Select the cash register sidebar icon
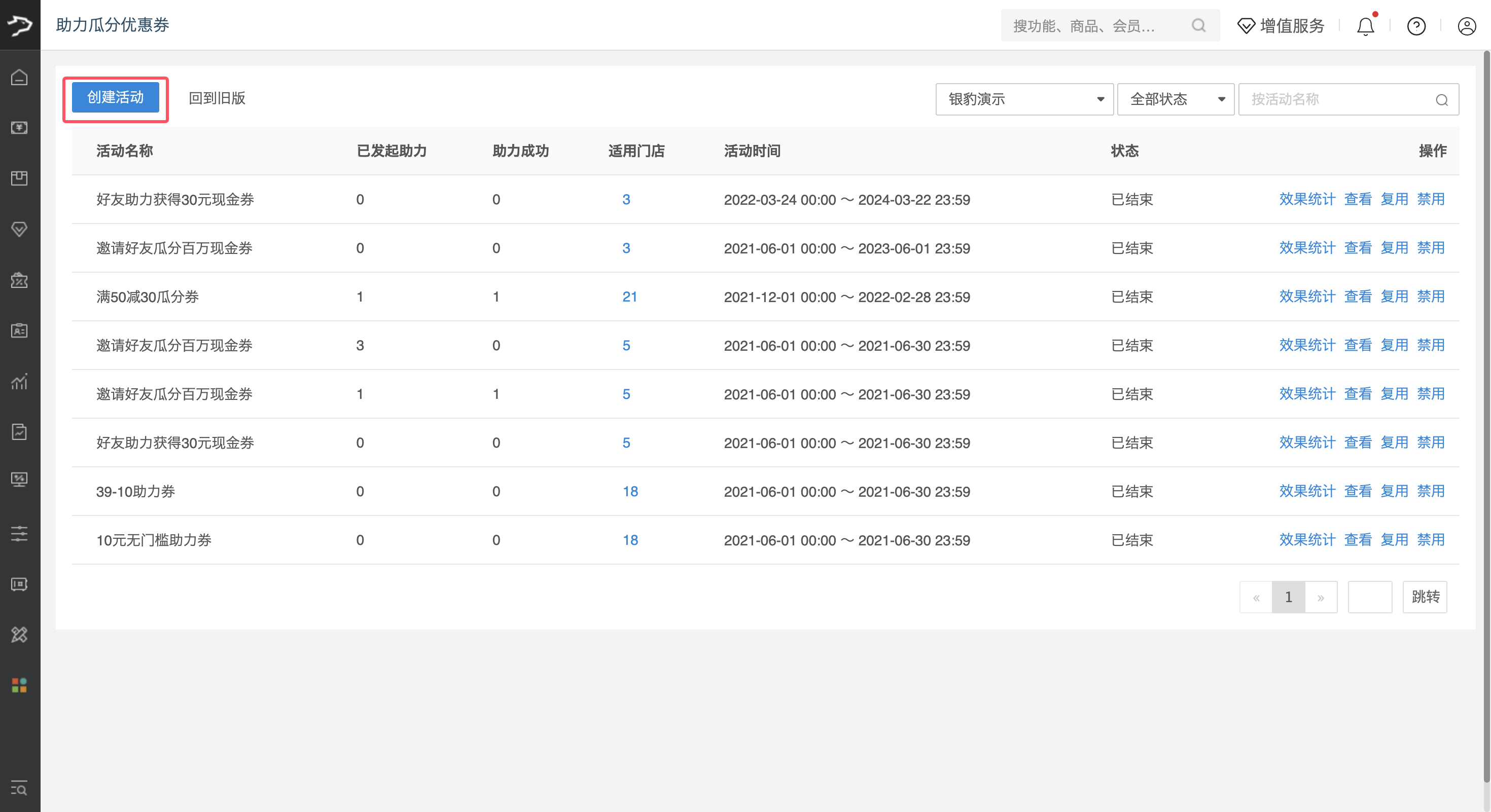This screenshot has width=1491, height=812. tap(20, 128)
